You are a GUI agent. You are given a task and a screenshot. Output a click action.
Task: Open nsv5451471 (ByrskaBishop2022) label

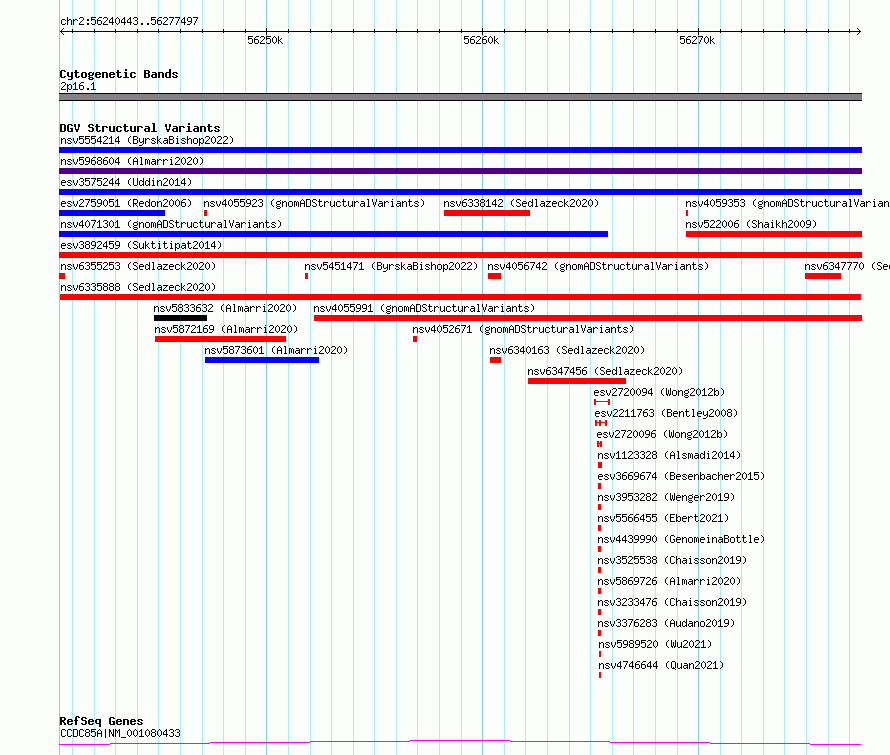(x=391, y=266)
